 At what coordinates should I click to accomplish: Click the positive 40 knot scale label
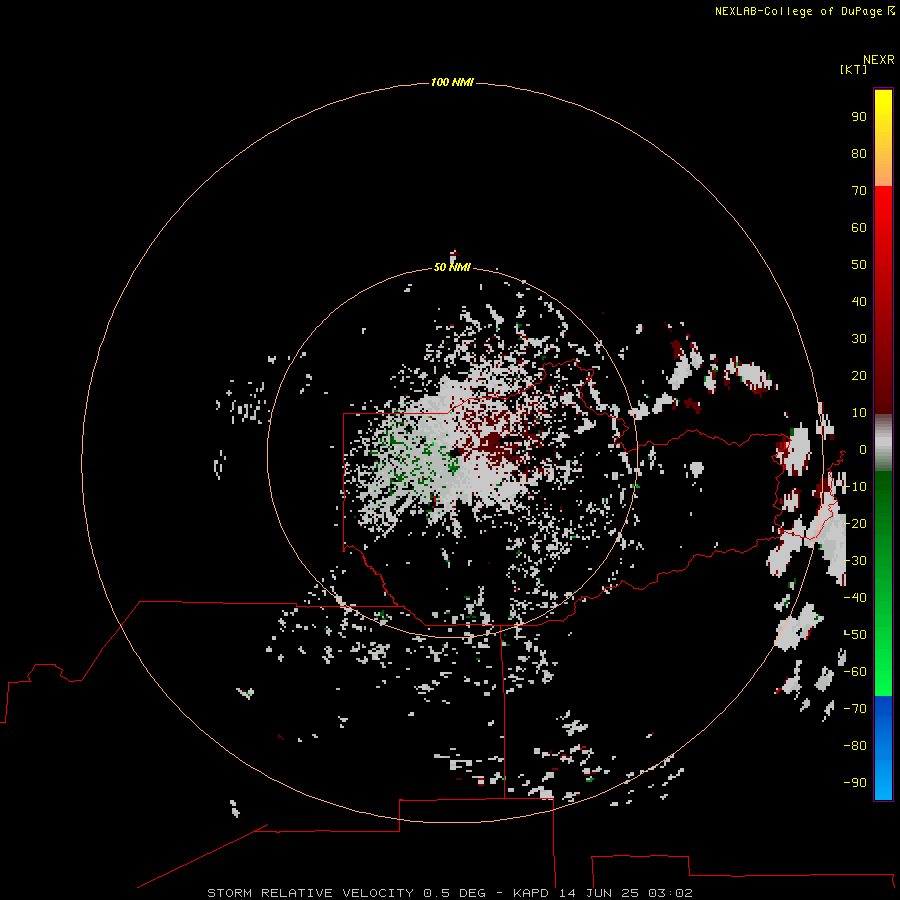859,301
